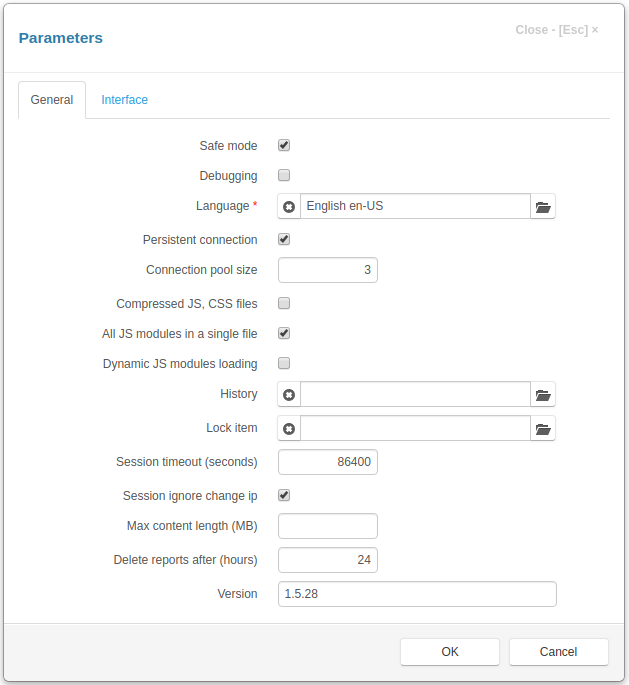
Task: Focus the Connection pool size field
Action: [x=328, y=270]
